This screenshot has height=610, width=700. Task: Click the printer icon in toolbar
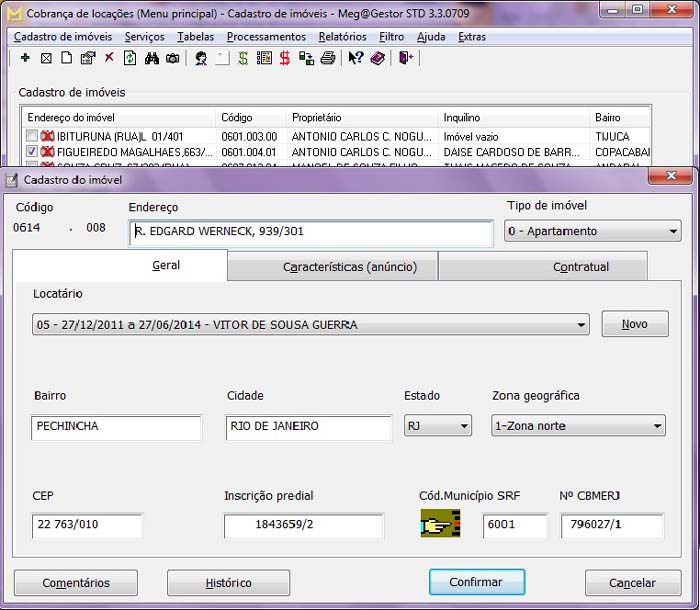click(x=327, y=59)
